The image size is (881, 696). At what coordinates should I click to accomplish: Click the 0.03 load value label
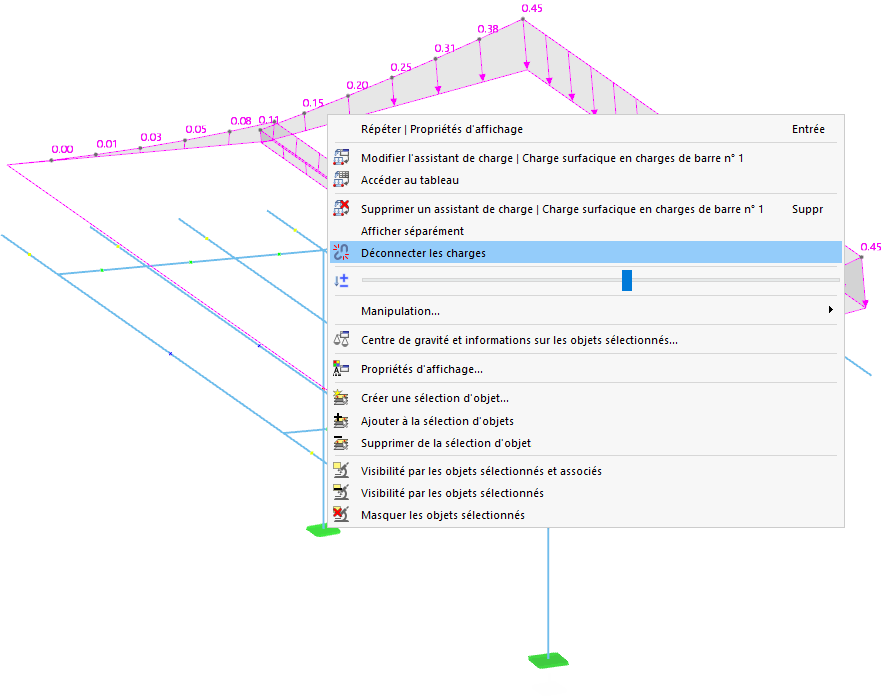pyautogui.click(x=151, y=137)
